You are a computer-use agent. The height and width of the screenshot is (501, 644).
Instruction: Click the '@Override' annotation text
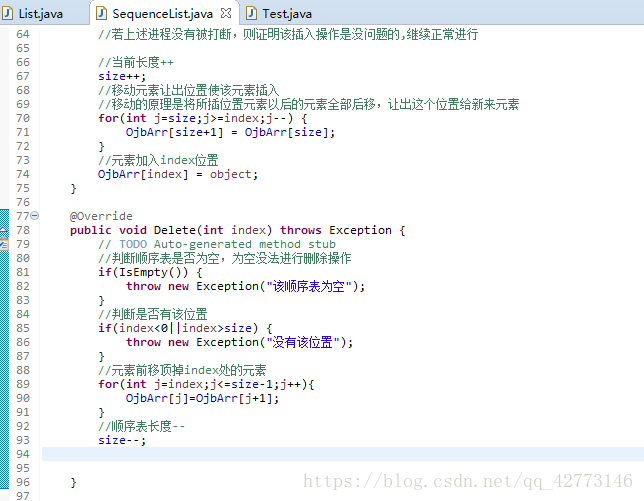(x=101, y=216)
